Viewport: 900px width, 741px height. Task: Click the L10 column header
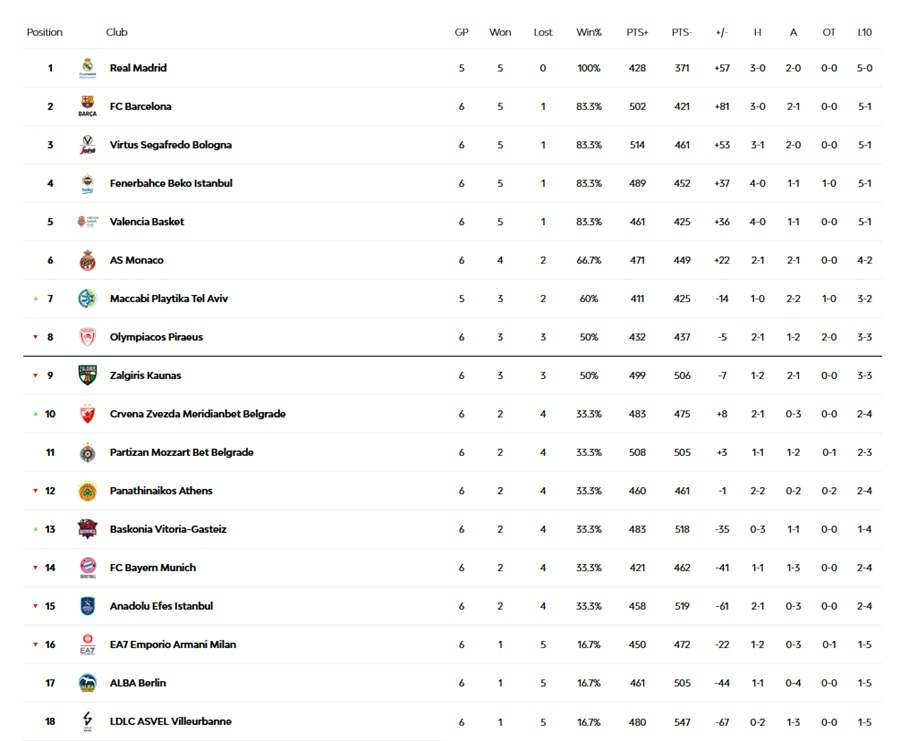[864, 32]
